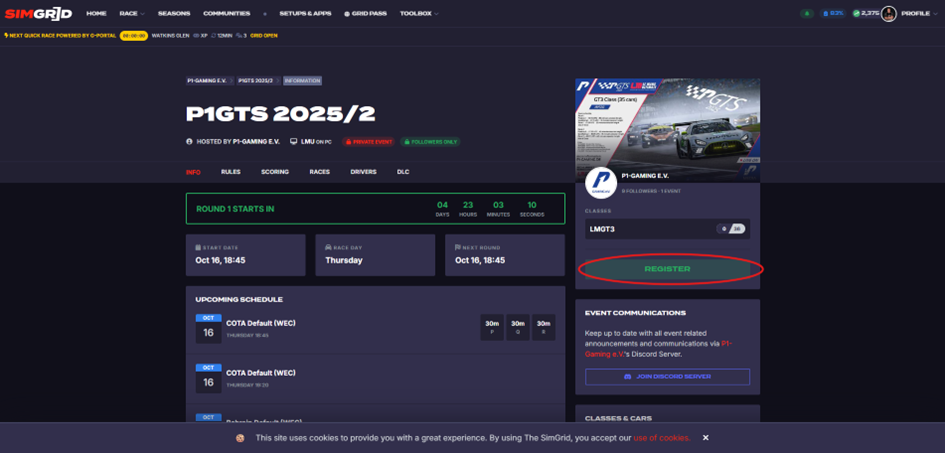Click the Grid Pass icon in navbar
Image resolution: width=945 pixels, height=453 pixels.
click(347, 14)
